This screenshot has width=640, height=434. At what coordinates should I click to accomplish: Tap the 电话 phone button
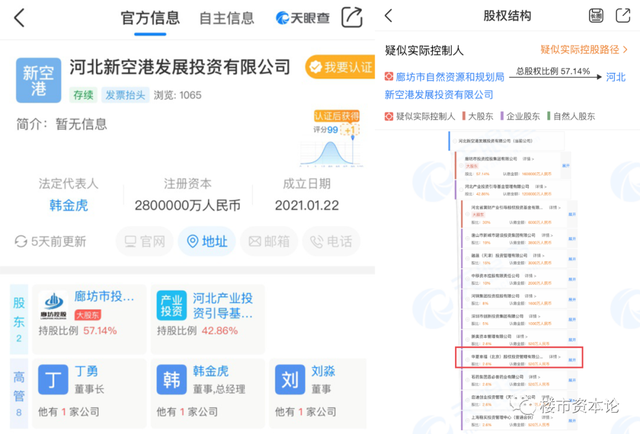331,241
